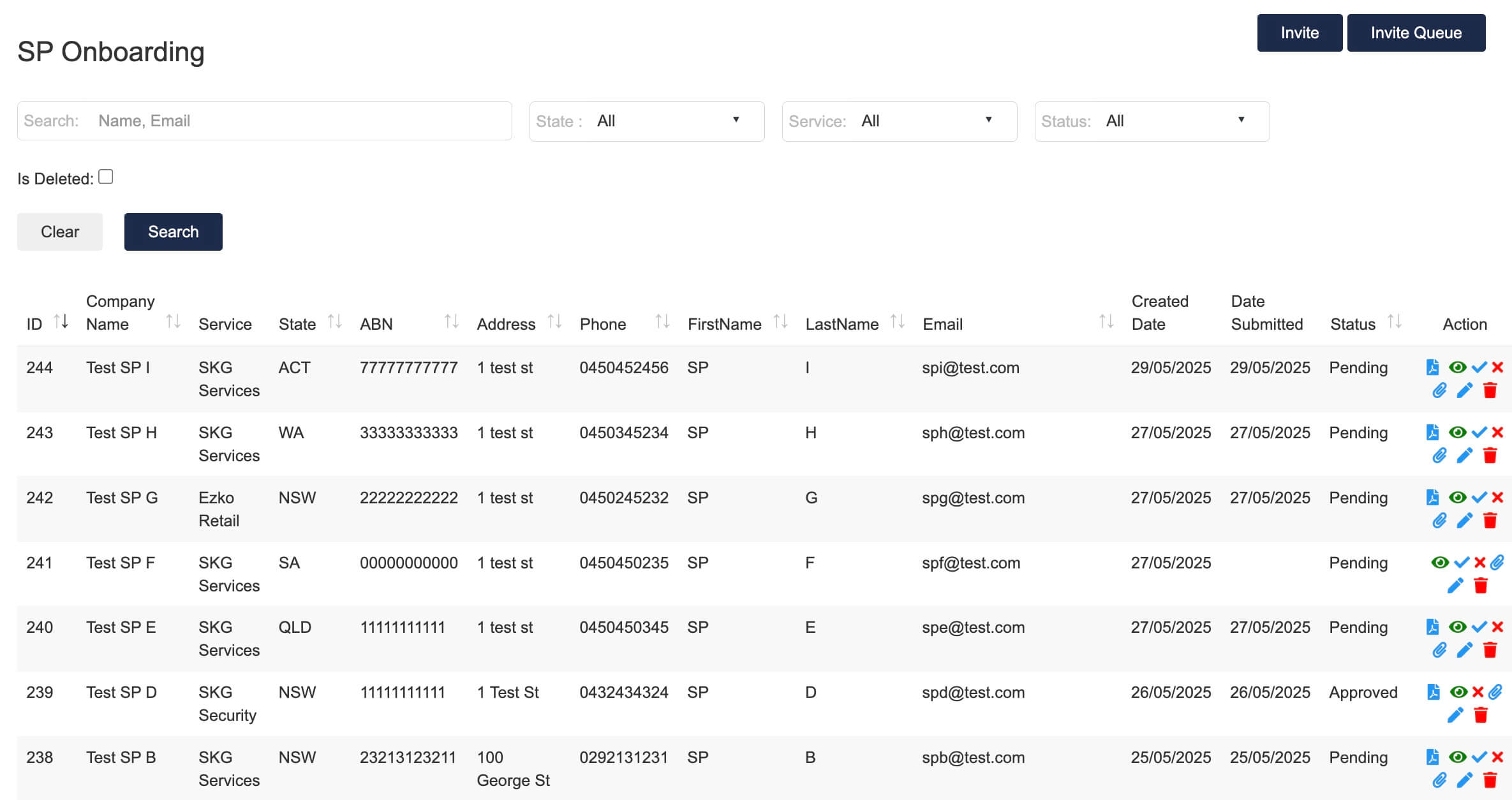Viewport: 1512px width, 800px height.
Task: View Test SP D using the eye icon
Action: 1458,692
